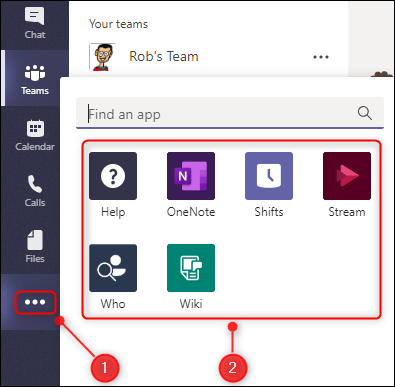Go to Calls in the sidebar
The height and width of the screenshot is (387, 395).
[35, 191]
